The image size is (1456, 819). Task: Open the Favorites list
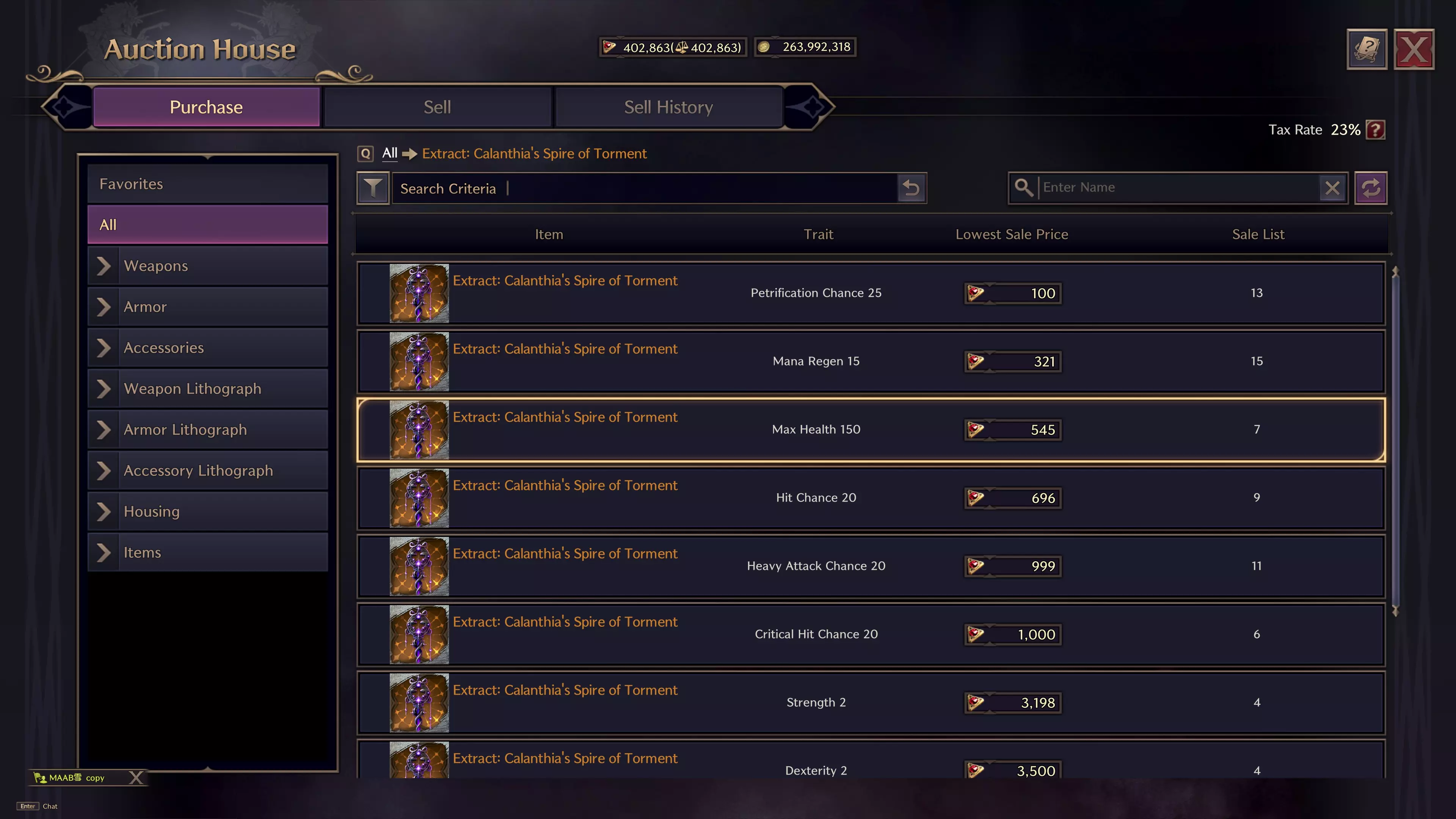[x=207, y=184]
